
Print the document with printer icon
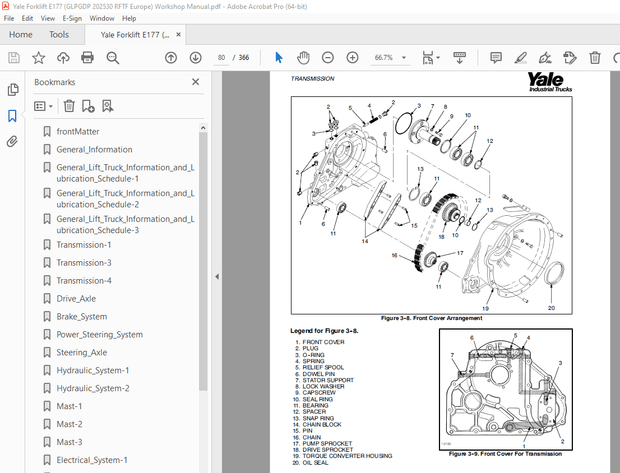point(87,58)
